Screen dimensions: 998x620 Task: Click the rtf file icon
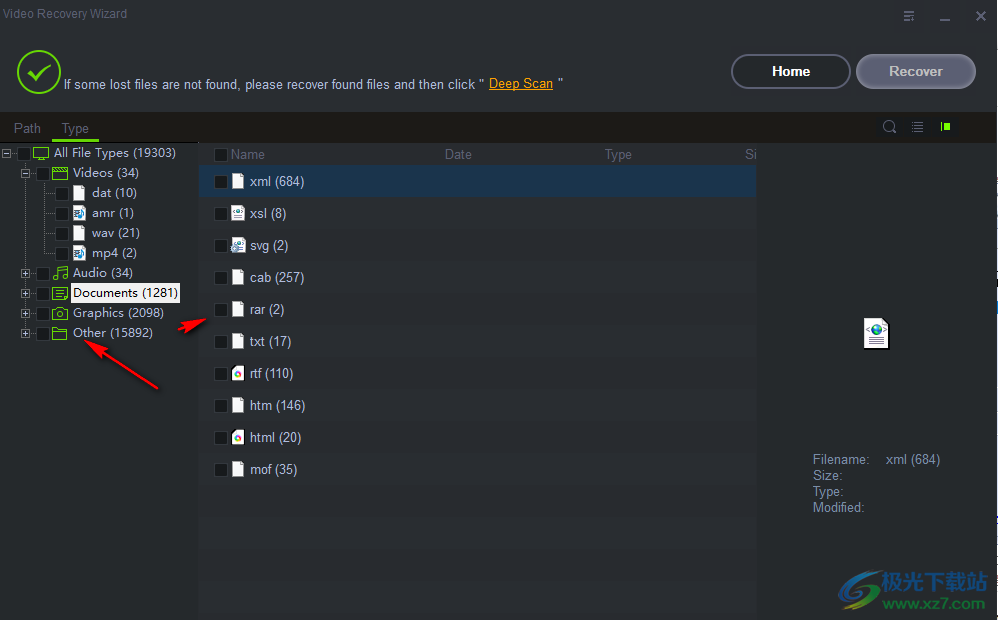(x=238, y=373)
